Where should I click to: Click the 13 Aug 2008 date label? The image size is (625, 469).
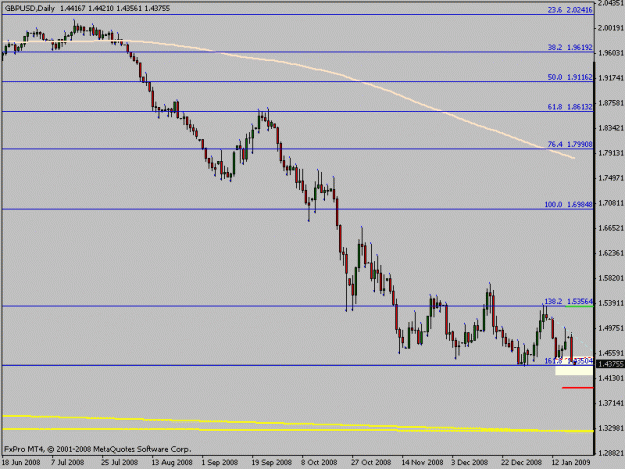click(x=172, y=462)
